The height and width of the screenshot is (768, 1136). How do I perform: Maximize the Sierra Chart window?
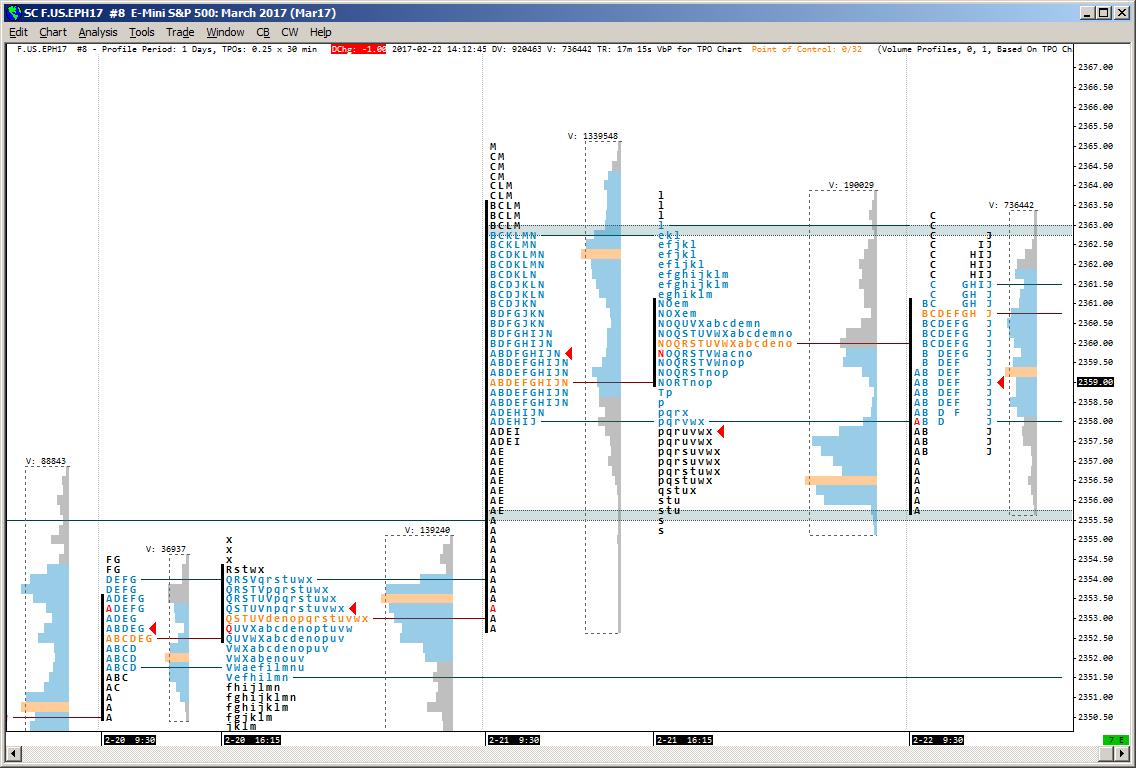pyautogui.click(x=1103, y=13)
